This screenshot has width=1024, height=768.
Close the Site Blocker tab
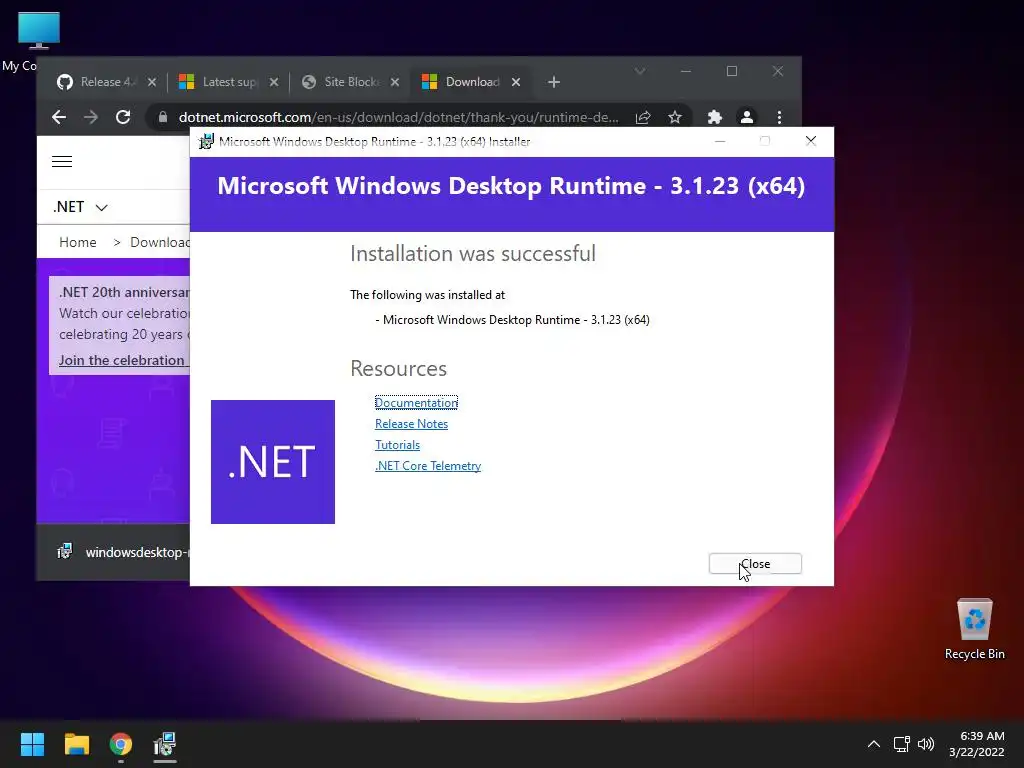394,82
